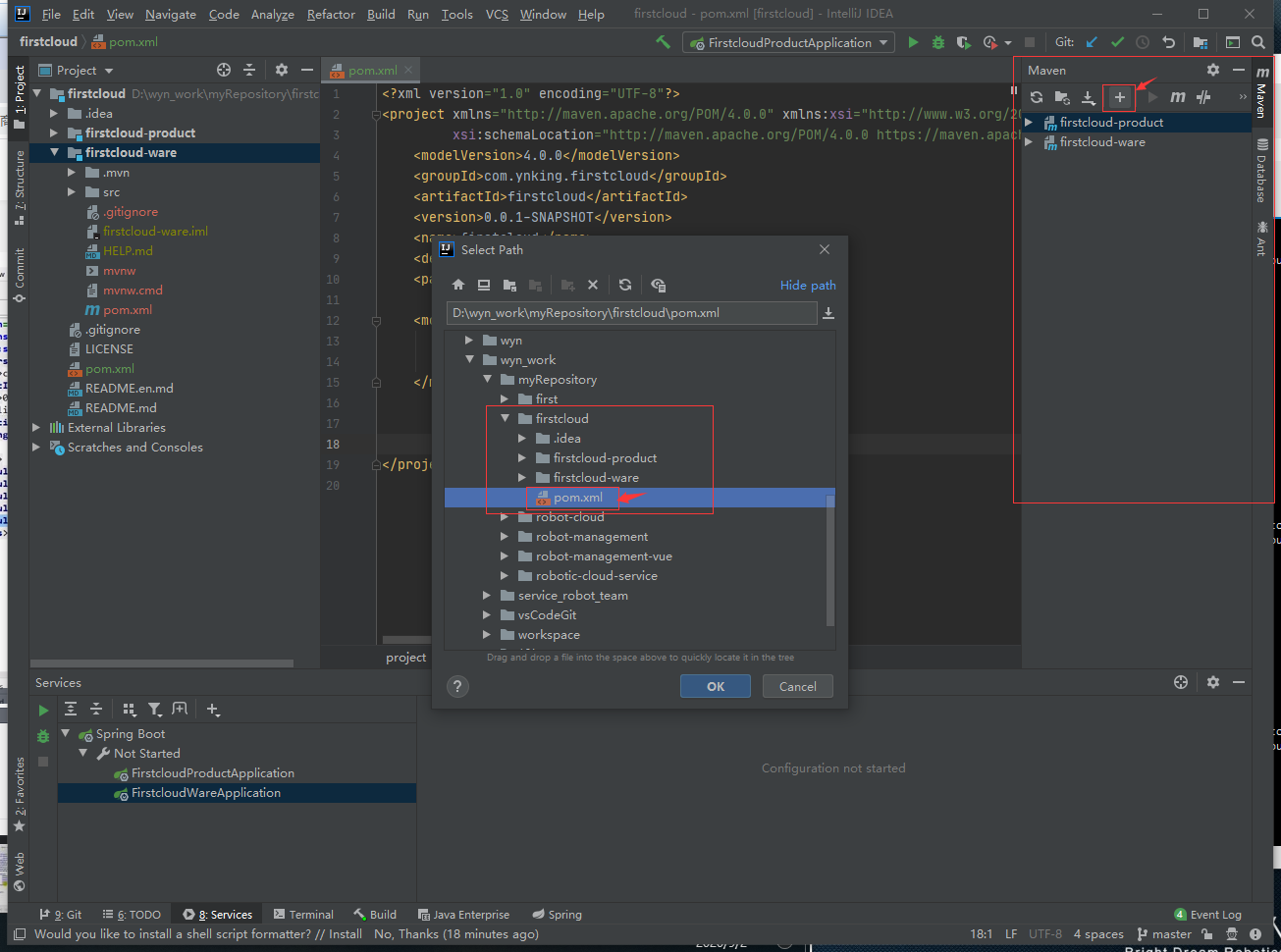Click the path history download arrow icon
This screenshot has height=952, width=1281.
coord(828,313)
